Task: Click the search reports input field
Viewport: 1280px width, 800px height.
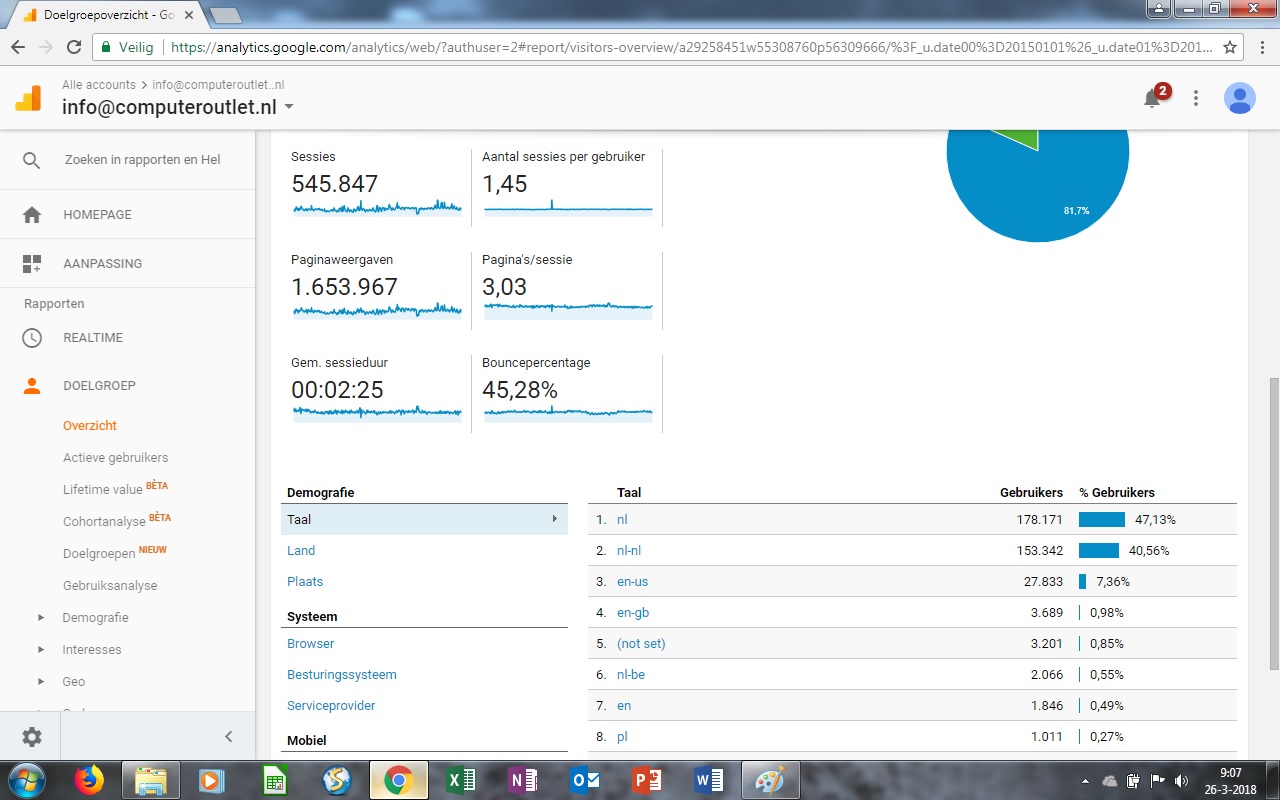Action: point(143,160)
